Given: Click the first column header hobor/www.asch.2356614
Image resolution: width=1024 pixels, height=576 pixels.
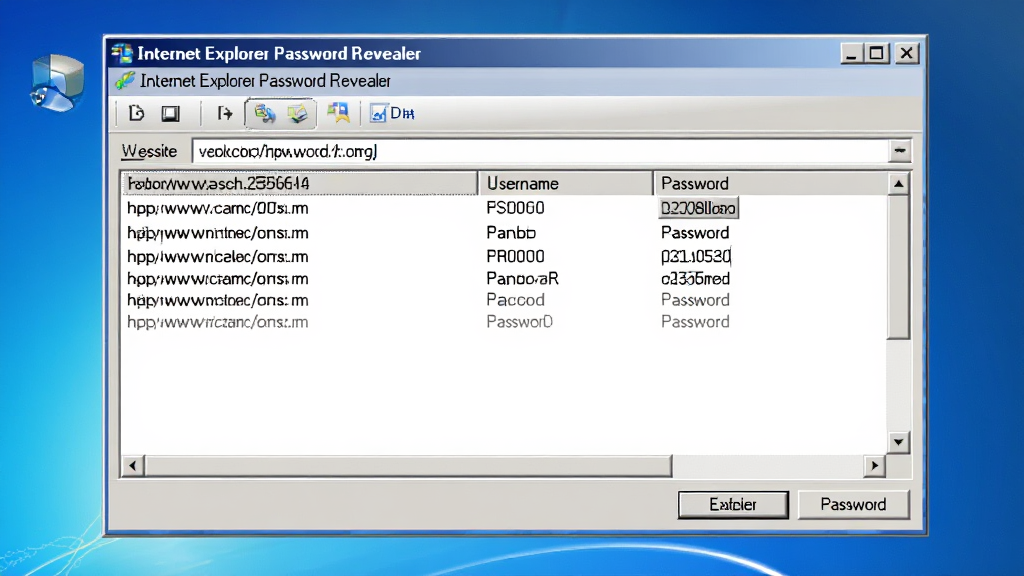Looking at the screenshot, I should 300,184.
